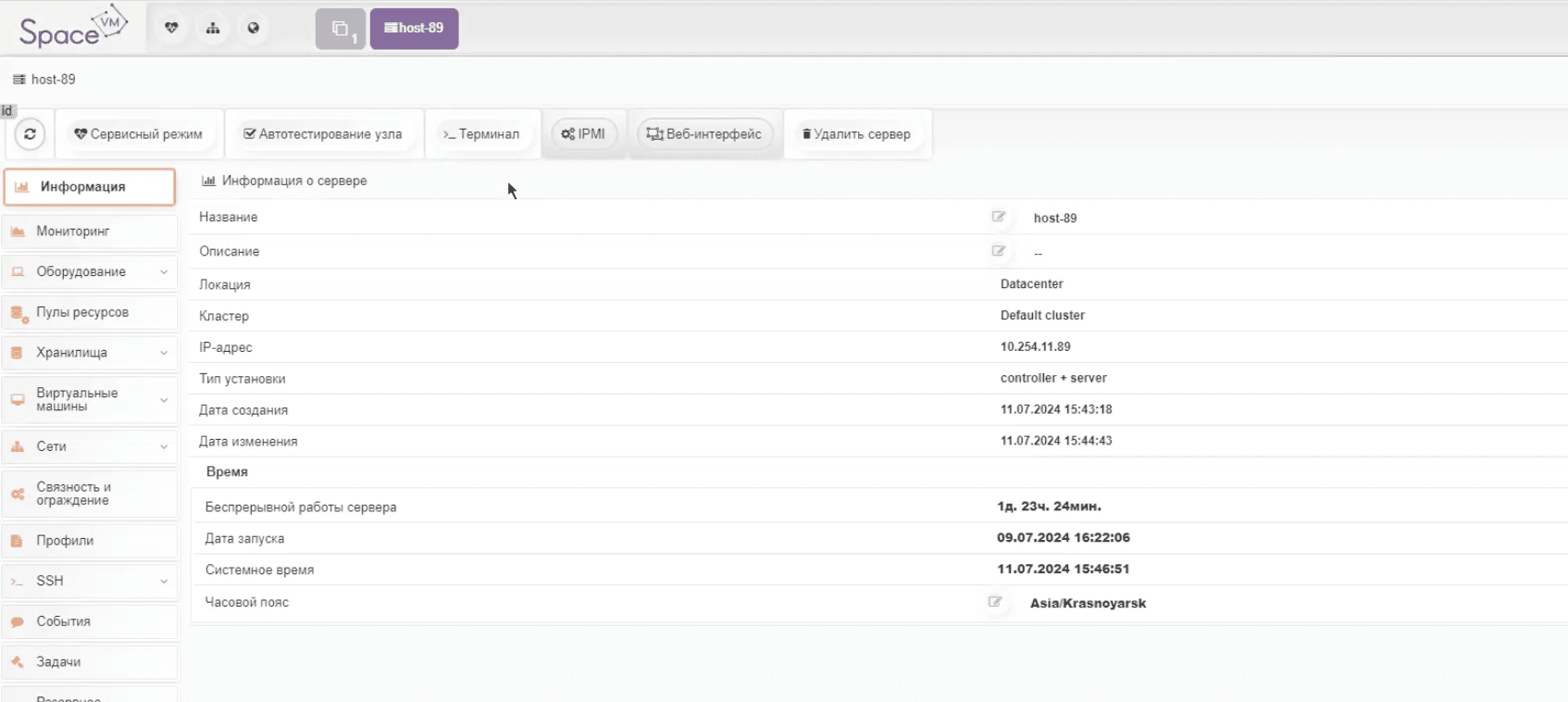
Task: Open the windows counter icon in header
Action: coord(341,29)
